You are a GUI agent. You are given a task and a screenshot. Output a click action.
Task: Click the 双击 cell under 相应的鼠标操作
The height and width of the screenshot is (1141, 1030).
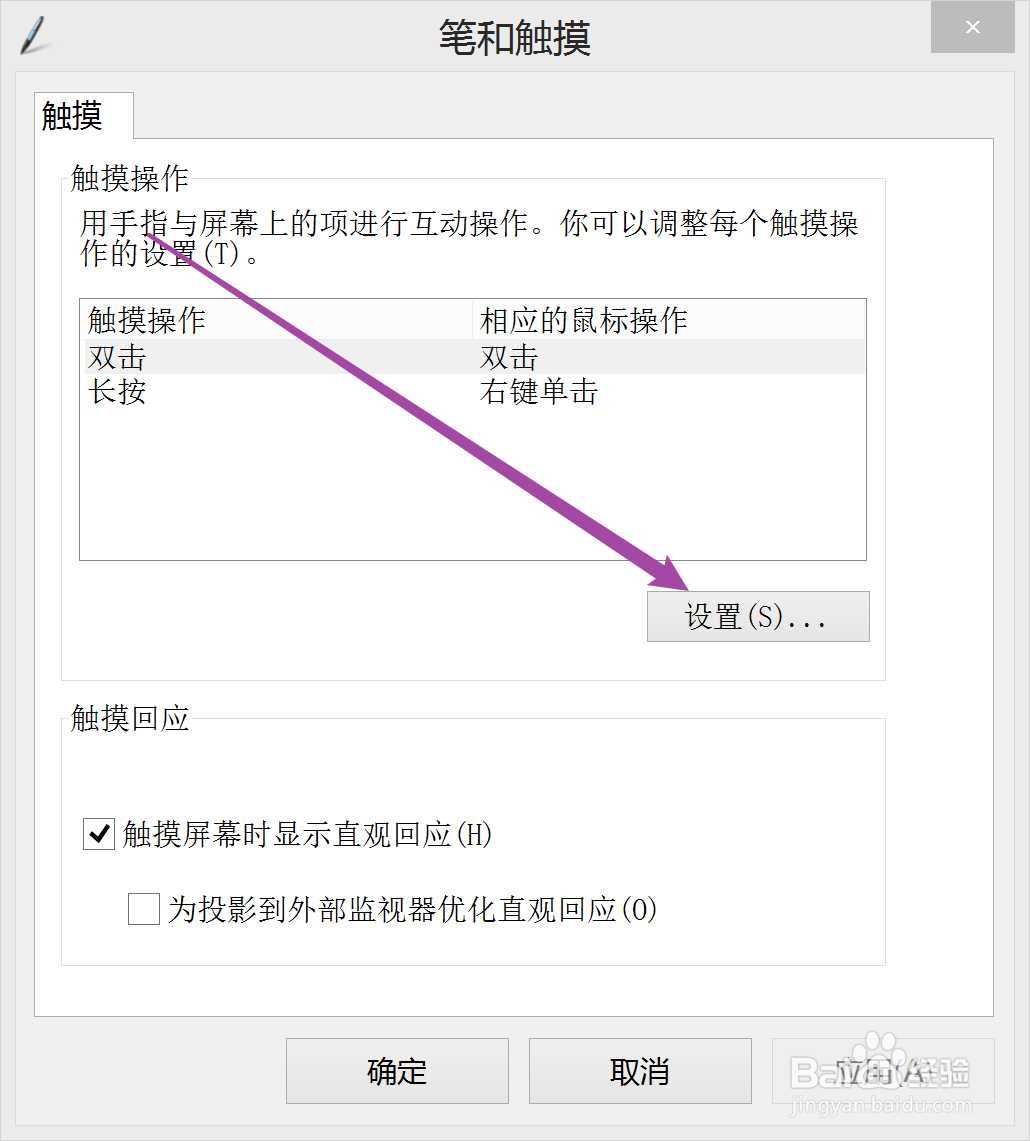click(509, 357)
